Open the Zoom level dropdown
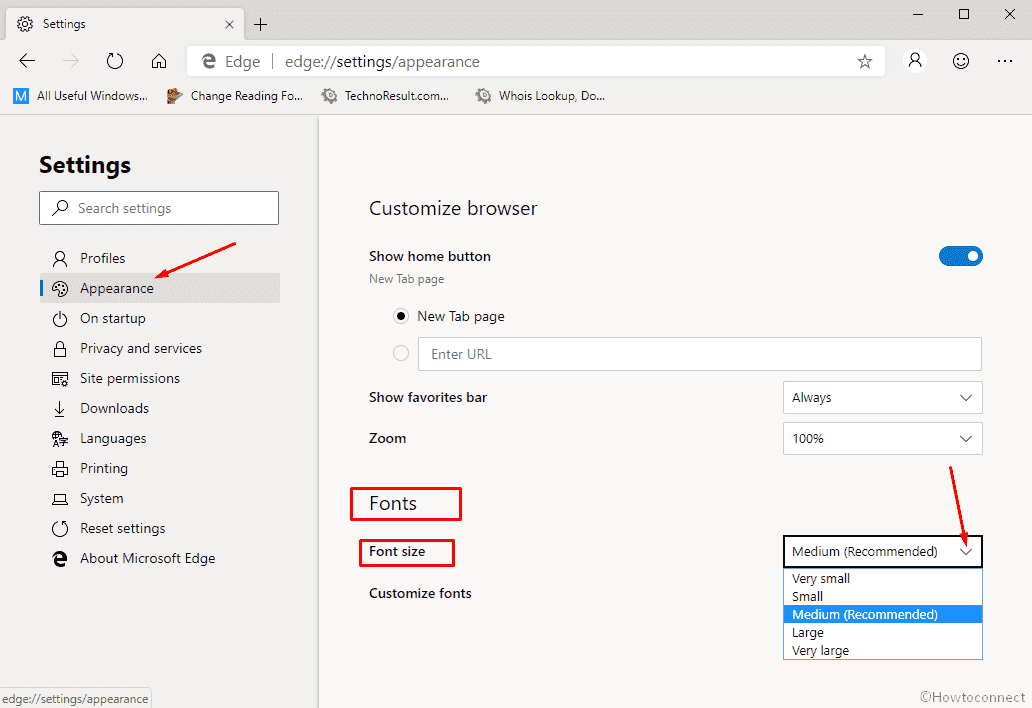 coord(882,438)
